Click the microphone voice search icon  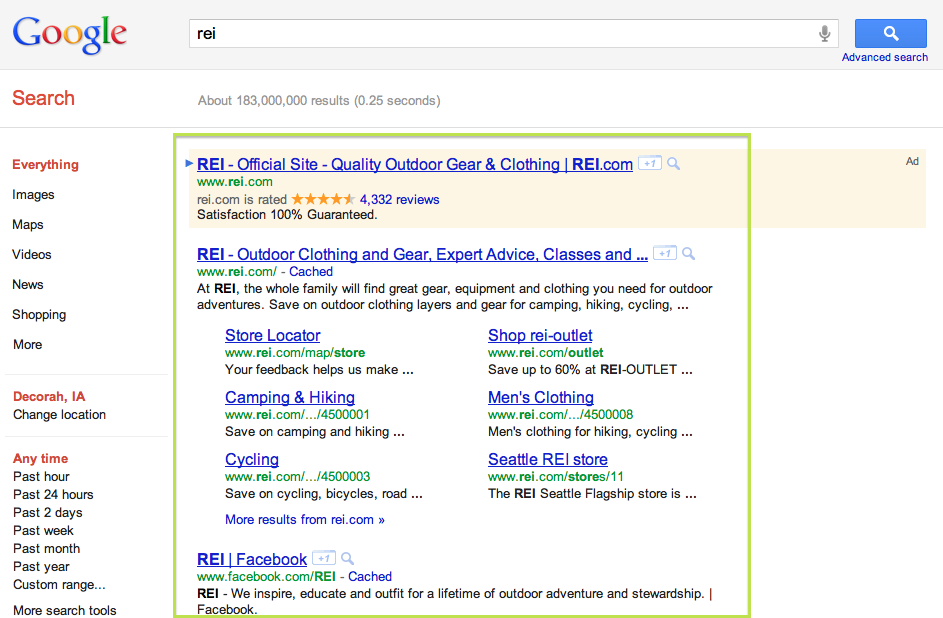click(825, 34)
